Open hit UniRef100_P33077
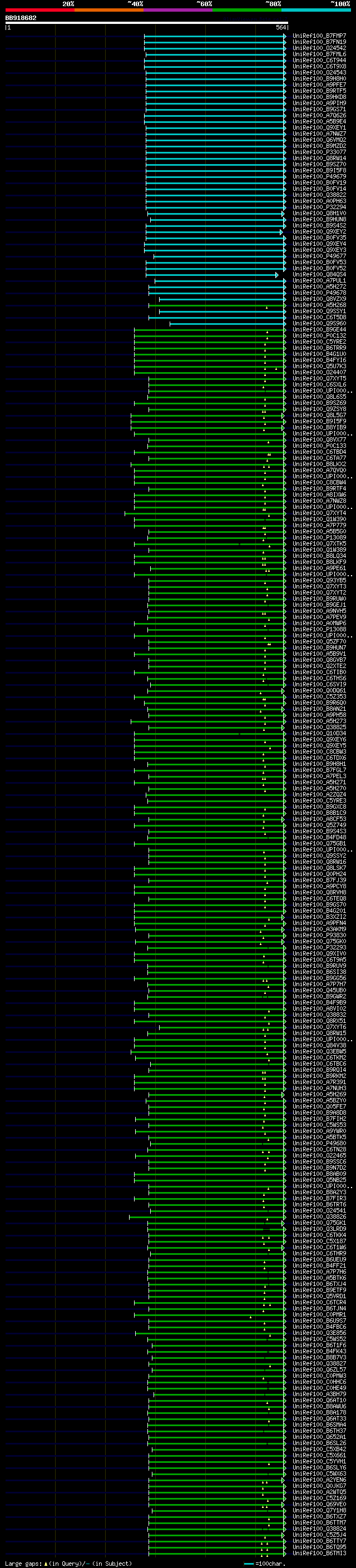356x1568 pixels. 319,152
